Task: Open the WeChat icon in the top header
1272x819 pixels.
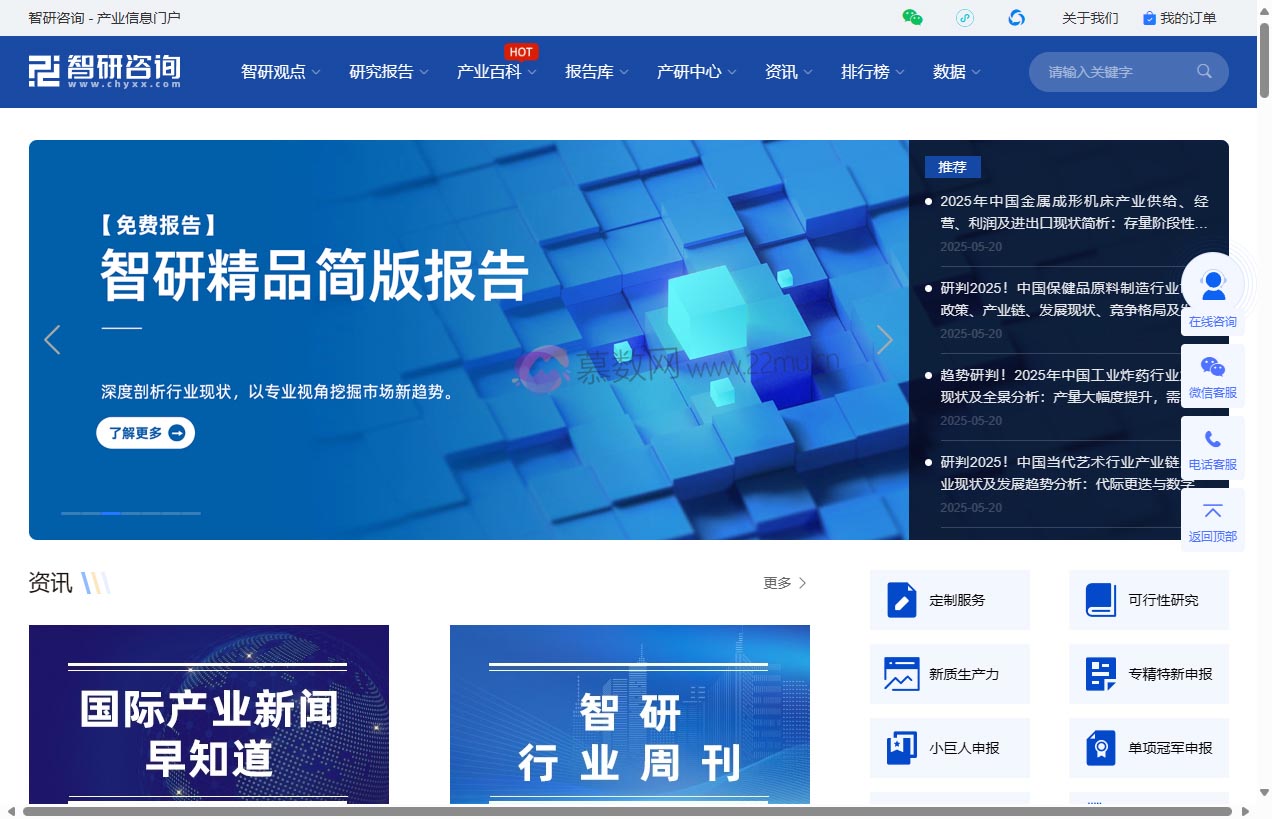Action: pos(911,17)
